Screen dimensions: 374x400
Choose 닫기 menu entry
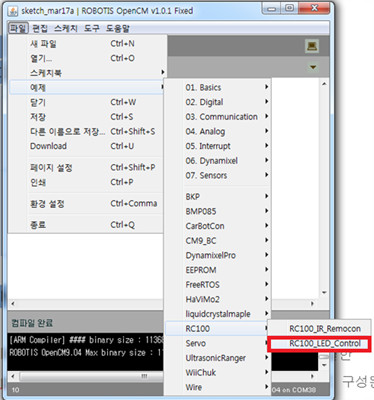(x=87, y=102)
